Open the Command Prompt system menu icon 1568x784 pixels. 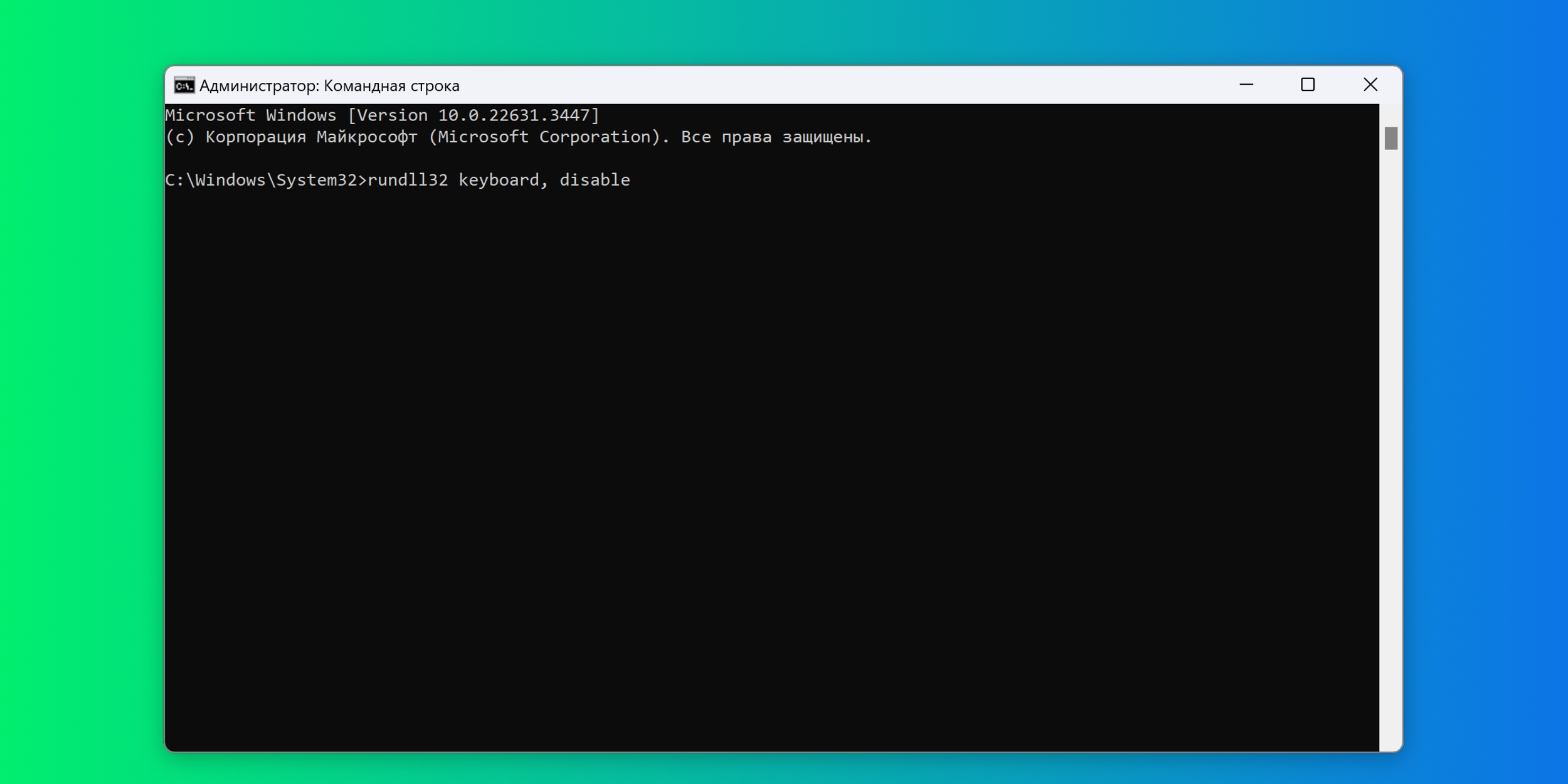[x=184, y=85]
